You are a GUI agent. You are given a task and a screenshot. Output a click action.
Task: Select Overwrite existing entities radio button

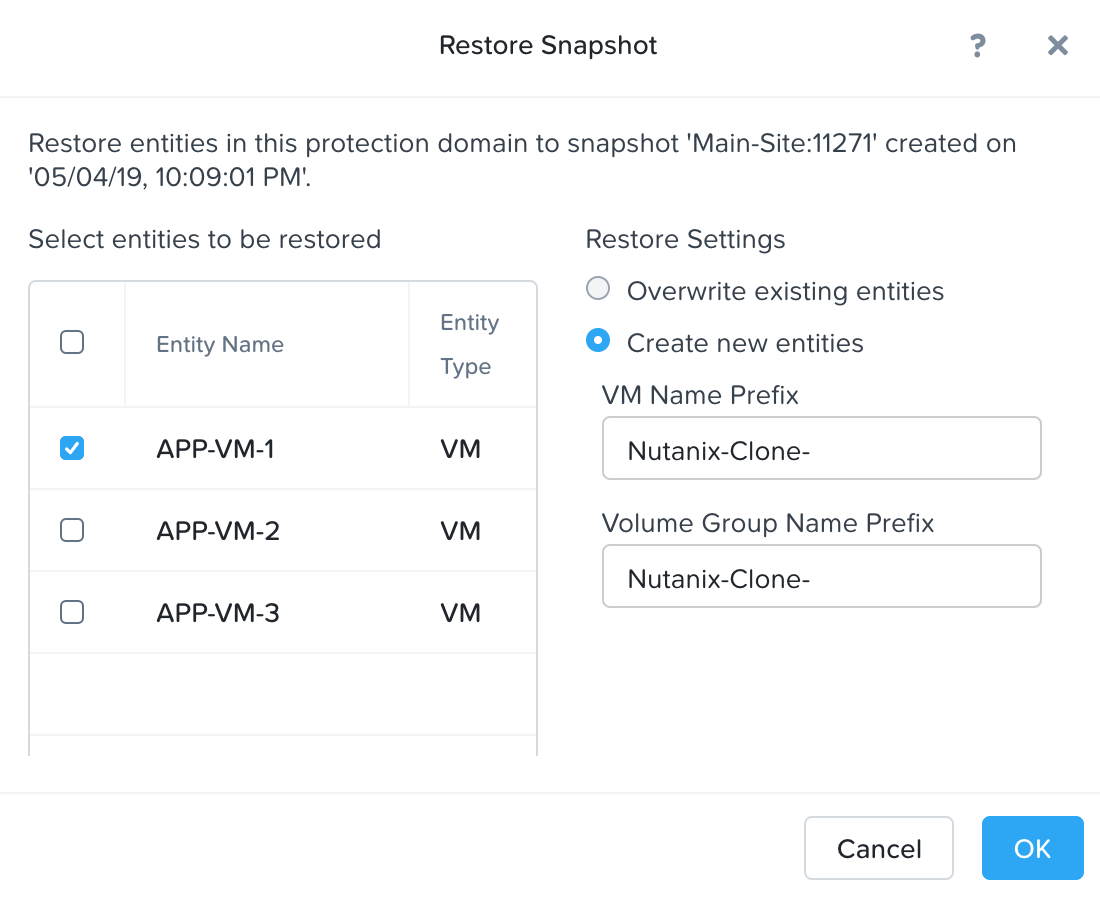(x=597, y=290)
